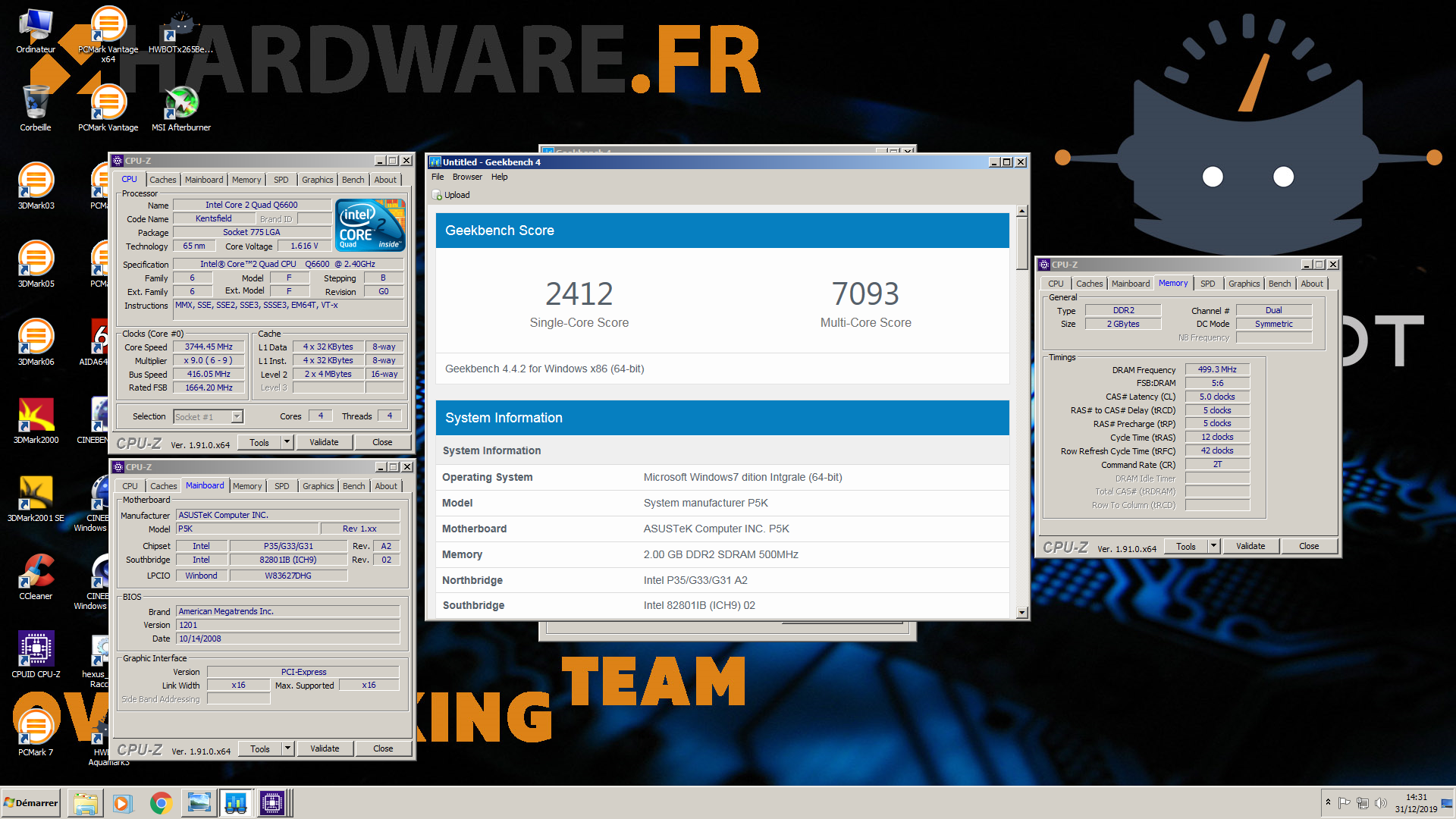Open the PCMark Vantage x64 desktop shortcut
The height and width of the screenshot is (819, 1456).
coord(108,34)
